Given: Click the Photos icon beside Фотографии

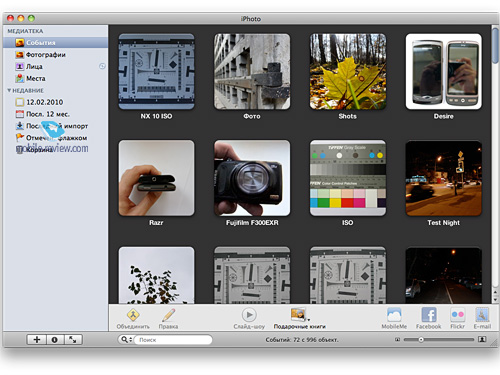Looking at the screenshot, I should click(x=20, y=55).
